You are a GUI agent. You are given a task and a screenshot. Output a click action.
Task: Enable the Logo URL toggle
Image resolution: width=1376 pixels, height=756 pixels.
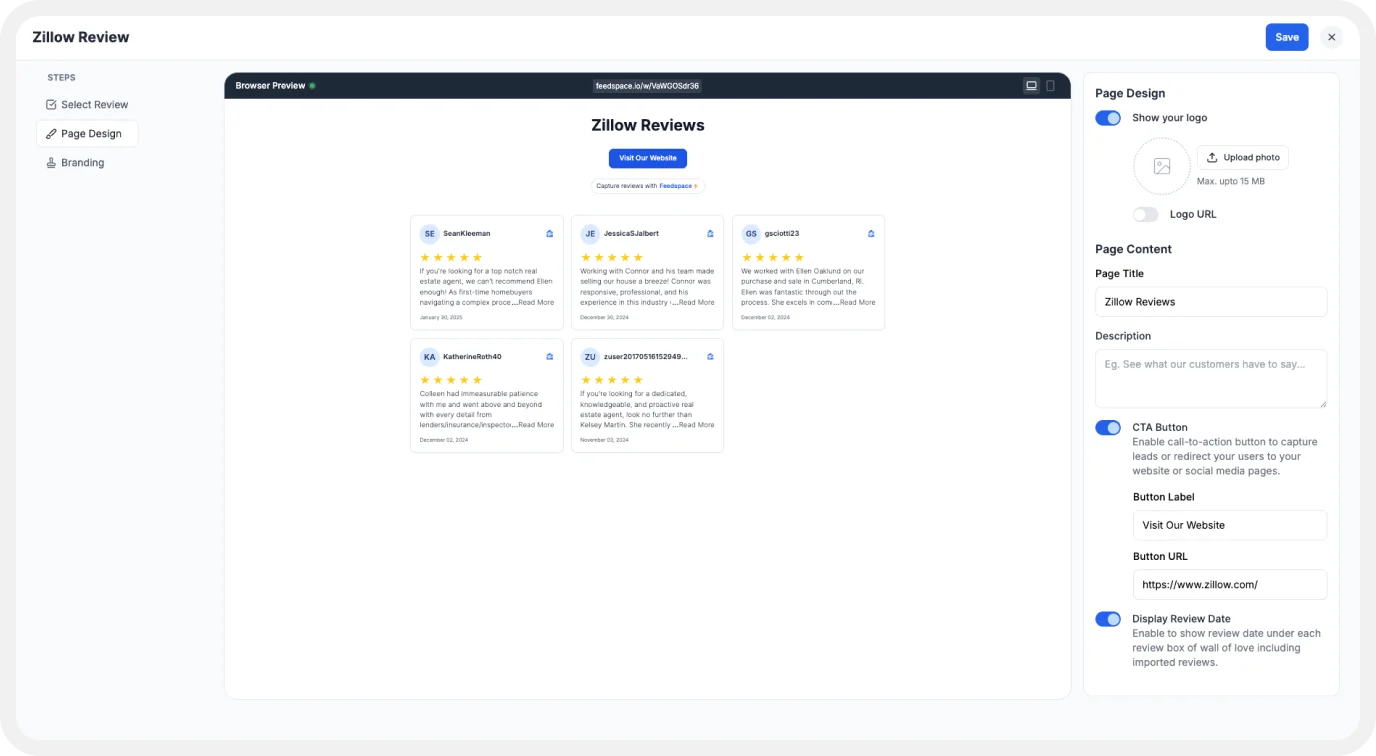pos(1145,215)
